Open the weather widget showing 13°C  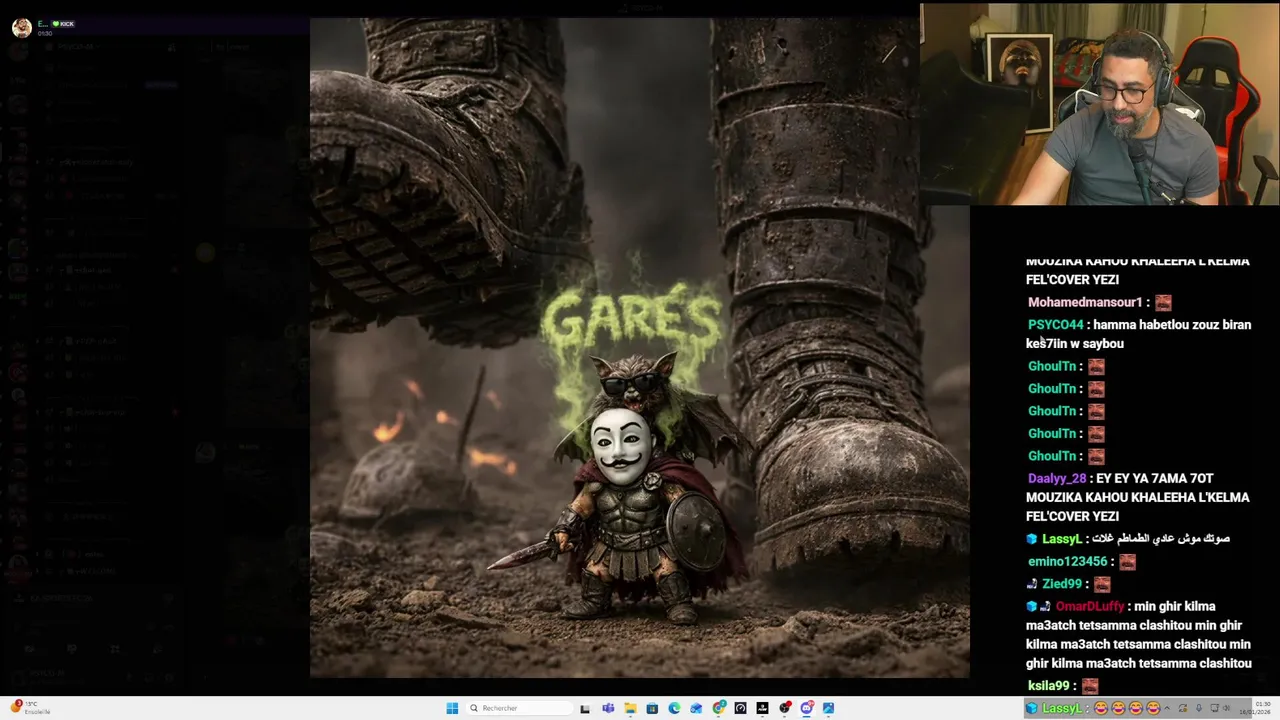click(30, 708)
